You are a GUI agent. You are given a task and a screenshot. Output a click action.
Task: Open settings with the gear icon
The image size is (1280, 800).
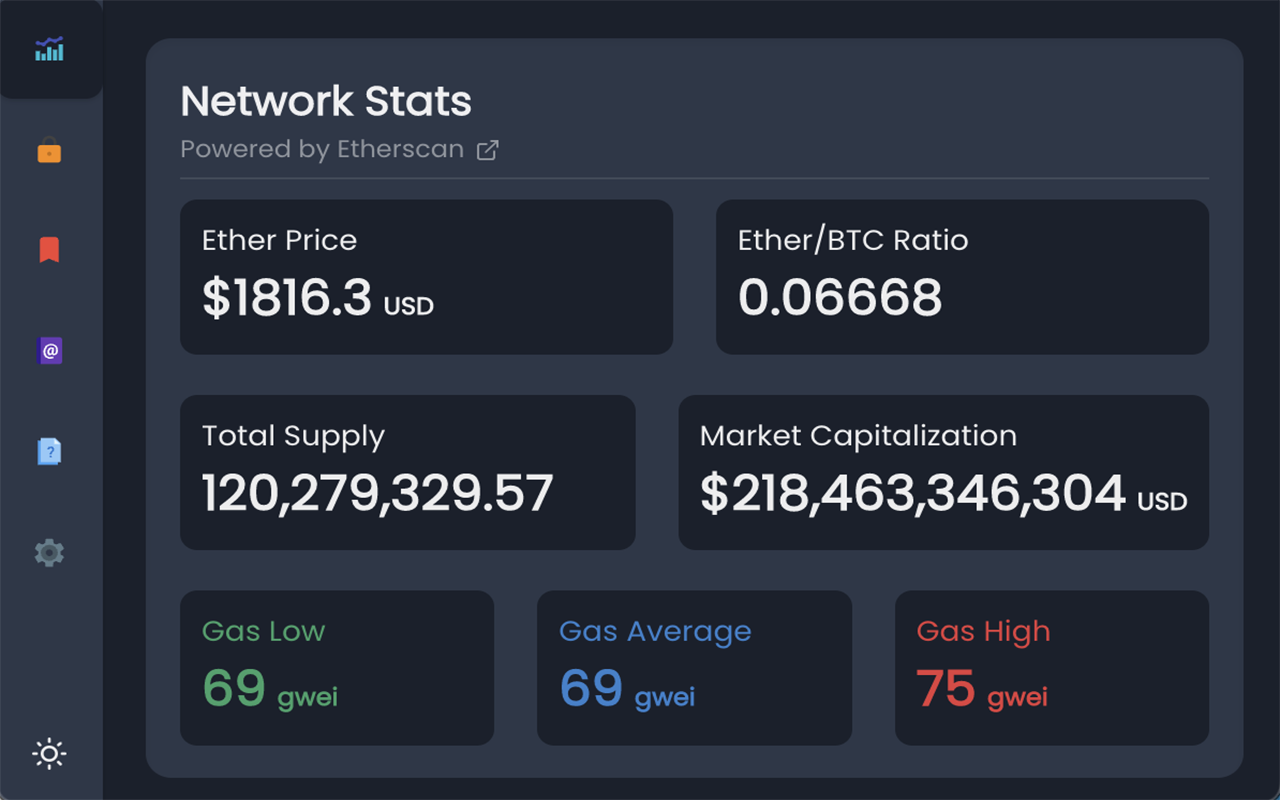coord(50,552)
